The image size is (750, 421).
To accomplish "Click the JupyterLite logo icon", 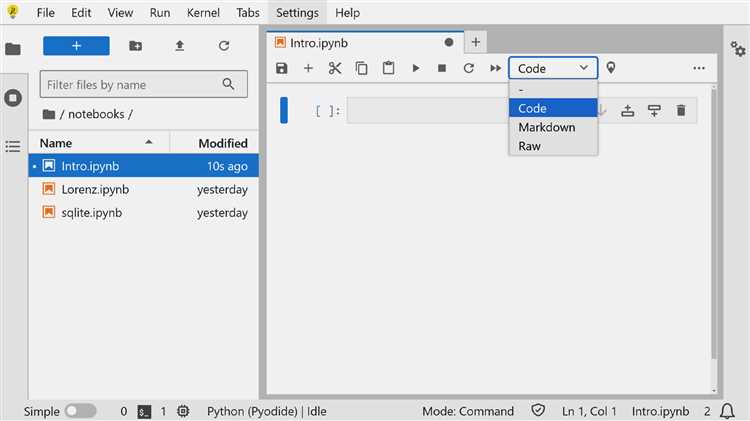I will 13,11.
